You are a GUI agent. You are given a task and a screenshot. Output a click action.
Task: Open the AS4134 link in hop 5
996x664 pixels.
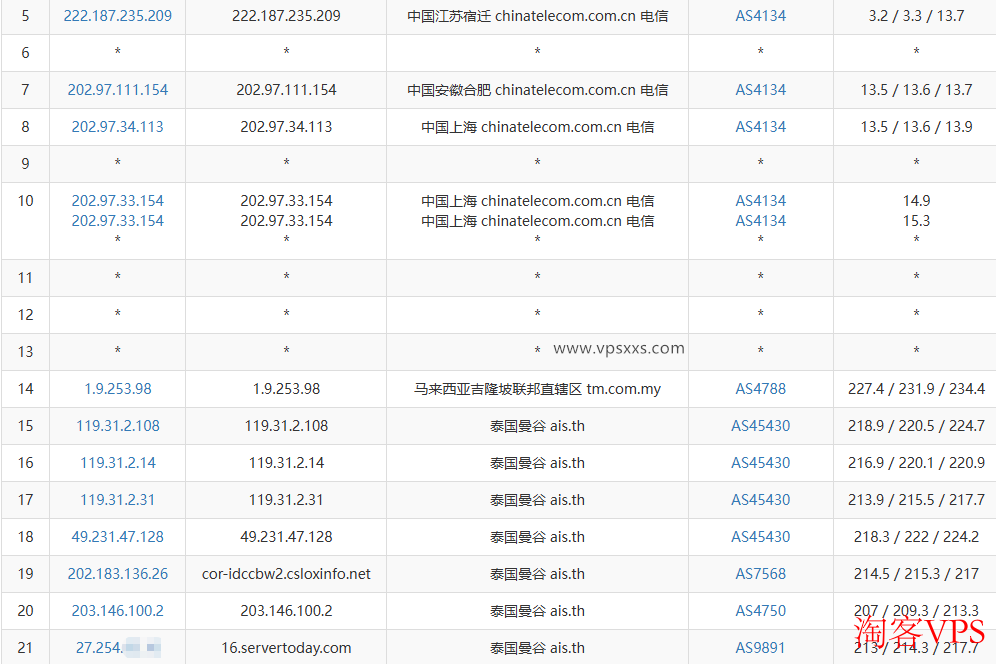(x=760, y=16)
